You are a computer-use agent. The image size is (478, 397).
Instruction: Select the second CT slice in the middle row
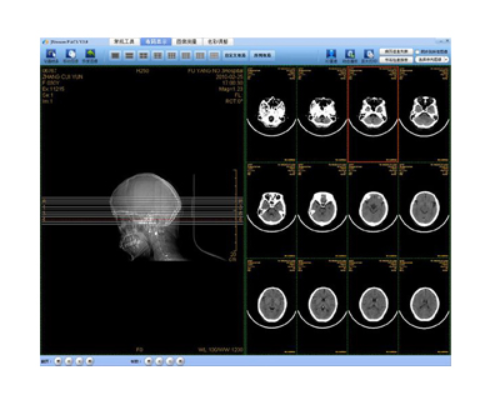click(x=322, y=210)
